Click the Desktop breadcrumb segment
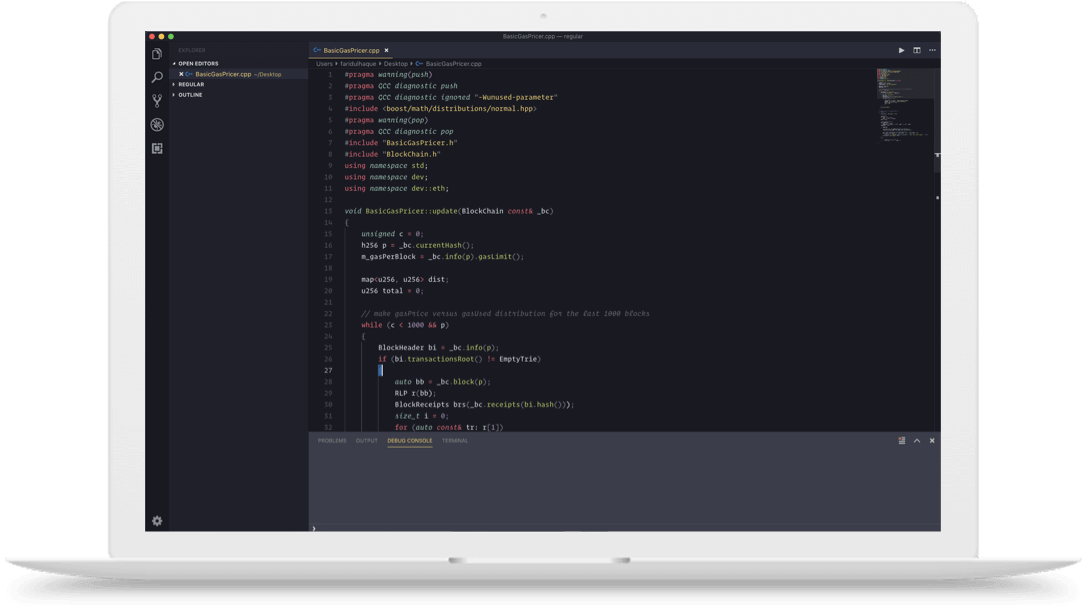The width and height of the screenshot is (1087, 610). point(396,63)
